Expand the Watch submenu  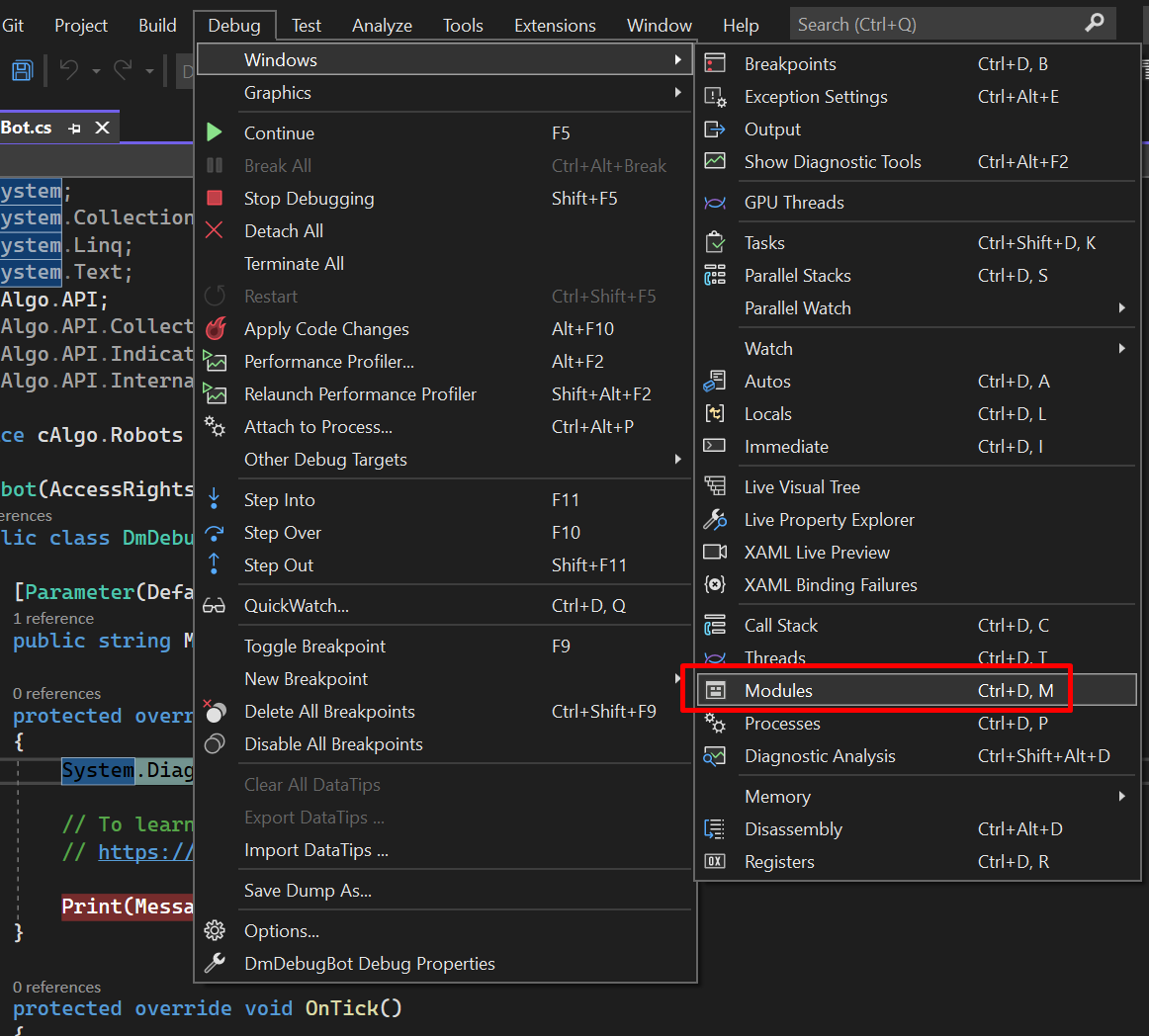click(916, 348)
